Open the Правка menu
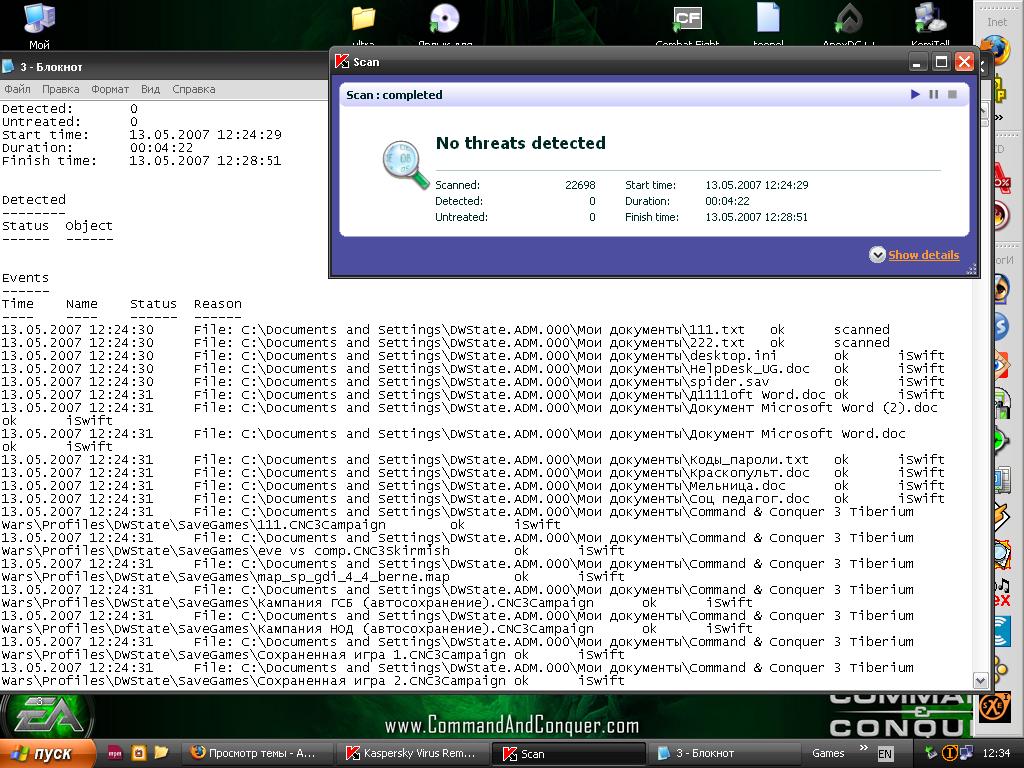 coord(61,89)
